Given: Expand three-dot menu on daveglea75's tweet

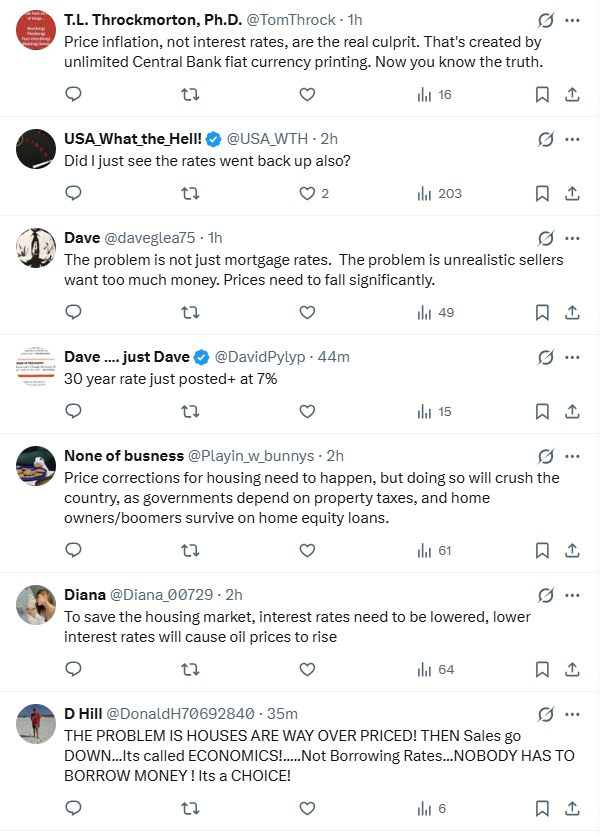Looking at the screenshot, I should pos(572,238).
